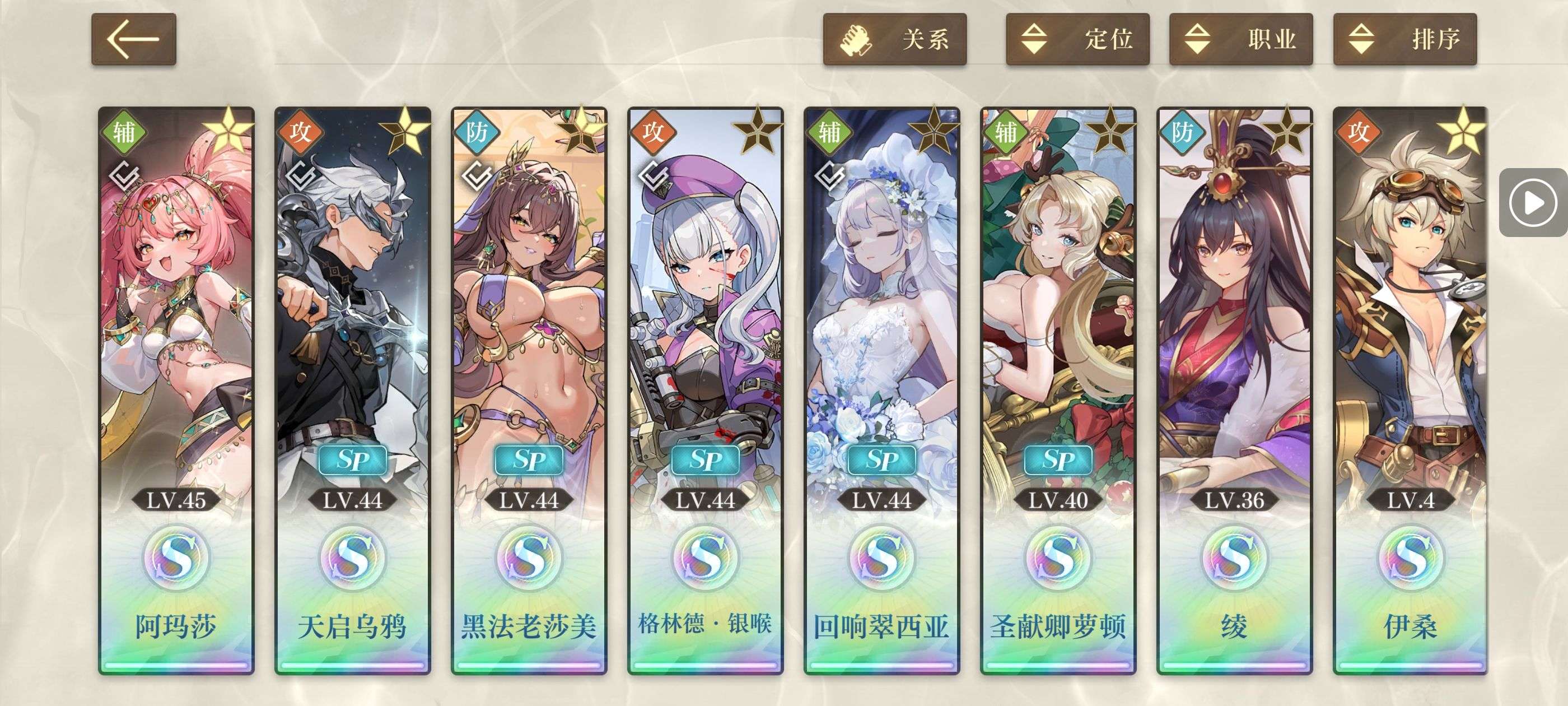1568x706 pixels.
Task: Tap the 辅 role badge on 圣献卿萝顿
Action: coord(1005,132)
